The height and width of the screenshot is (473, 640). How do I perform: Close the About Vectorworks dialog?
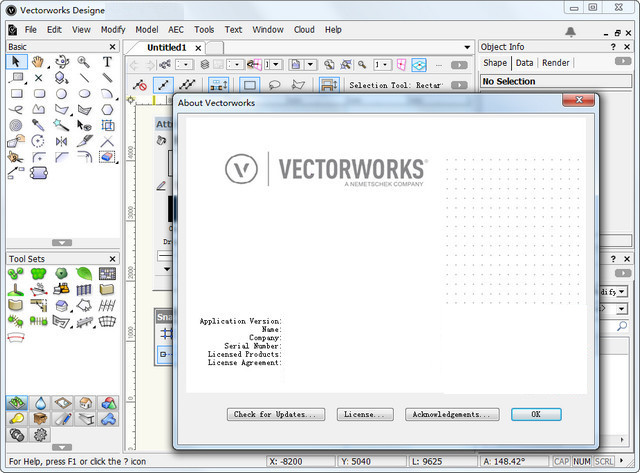pyautogui.click(x=578, y=100)
